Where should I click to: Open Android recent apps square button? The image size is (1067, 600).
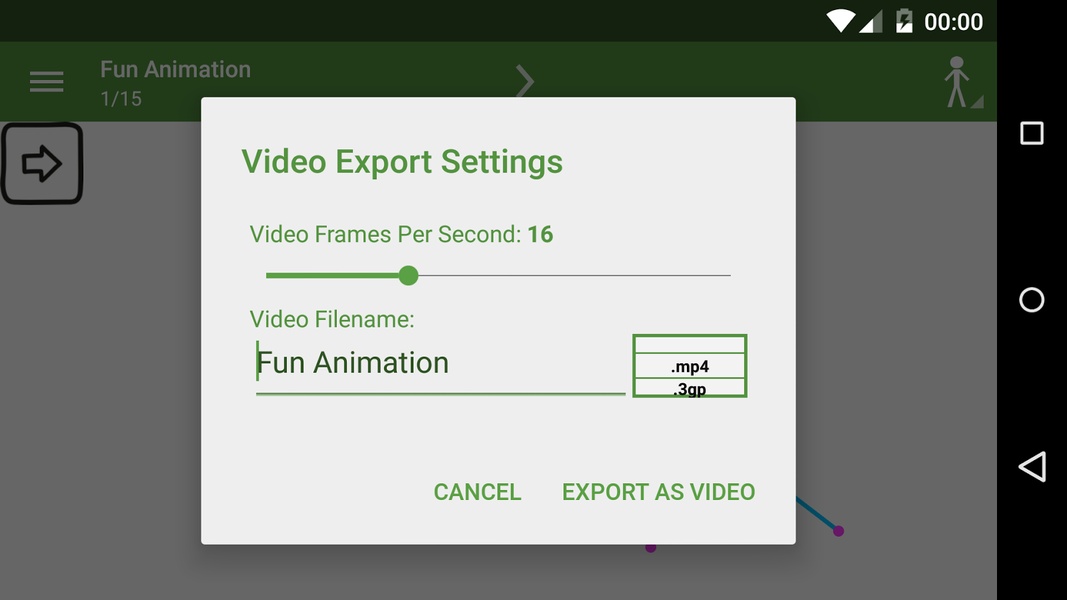coord(1032,133)
